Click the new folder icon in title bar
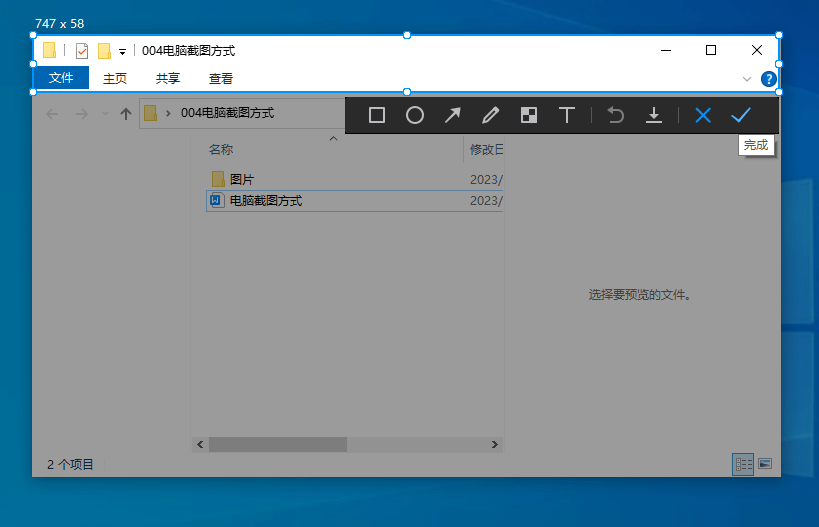 104,51
